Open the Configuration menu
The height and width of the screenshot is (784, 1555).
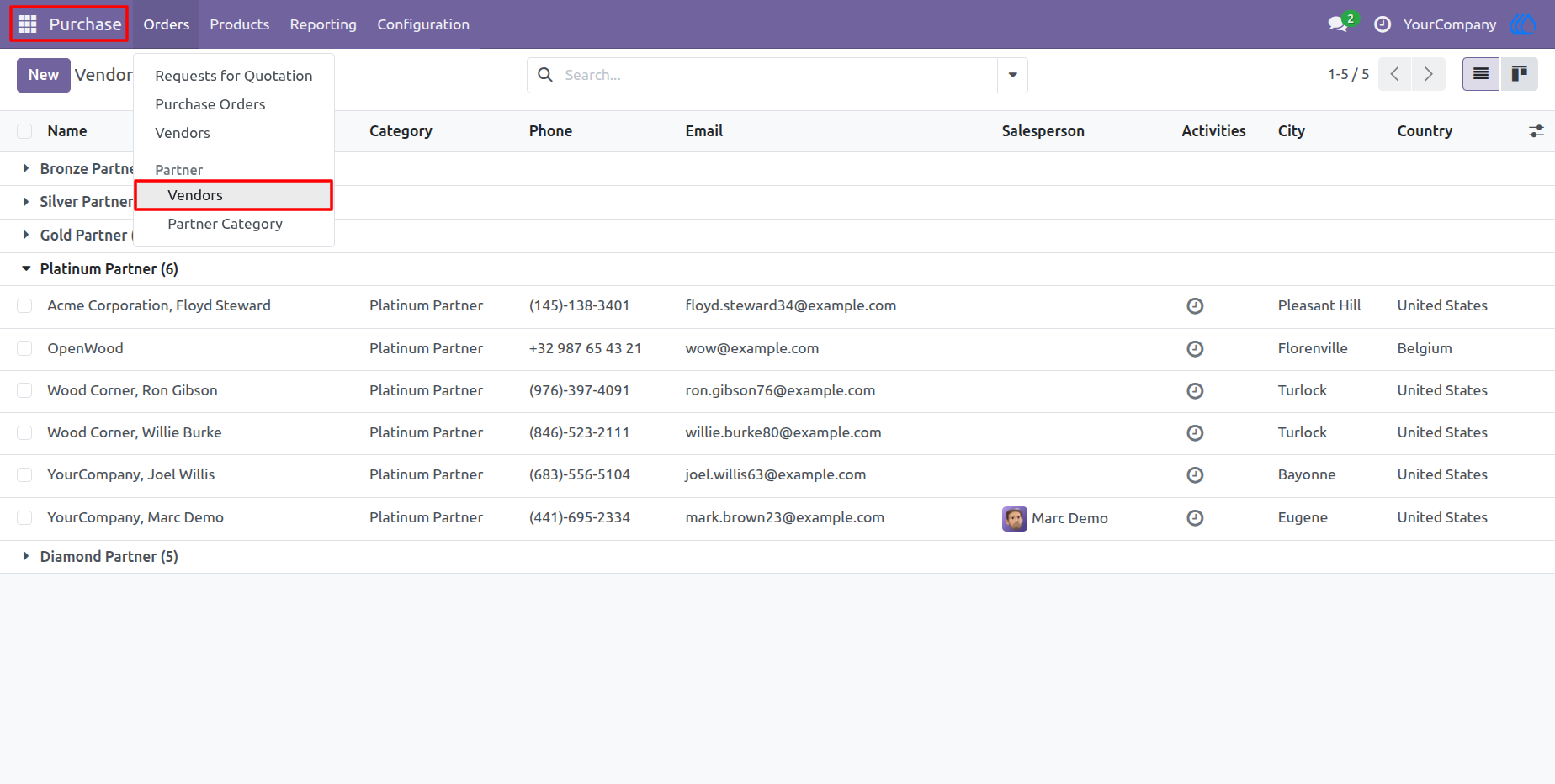[423, 24]
